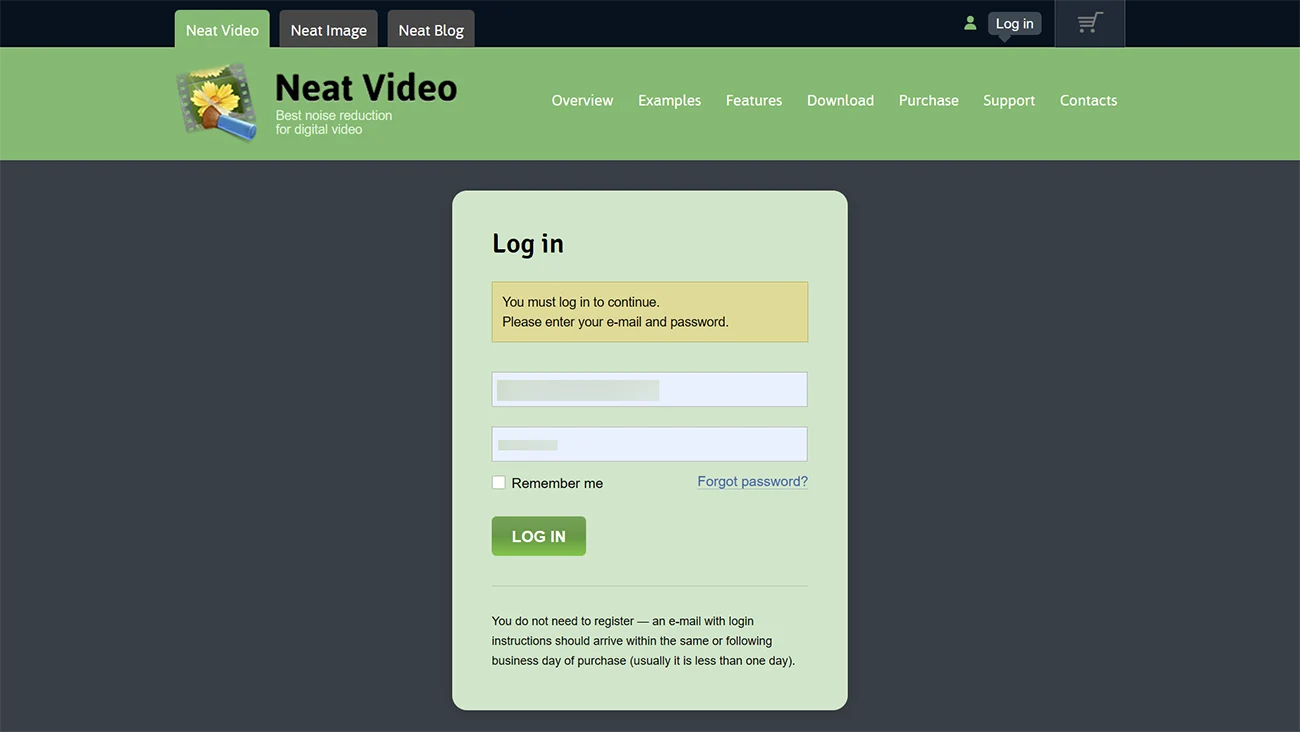This screenshot has width=1300, height=732.
Task: Focus the e-mail input field
Action: tap(649, 389)
